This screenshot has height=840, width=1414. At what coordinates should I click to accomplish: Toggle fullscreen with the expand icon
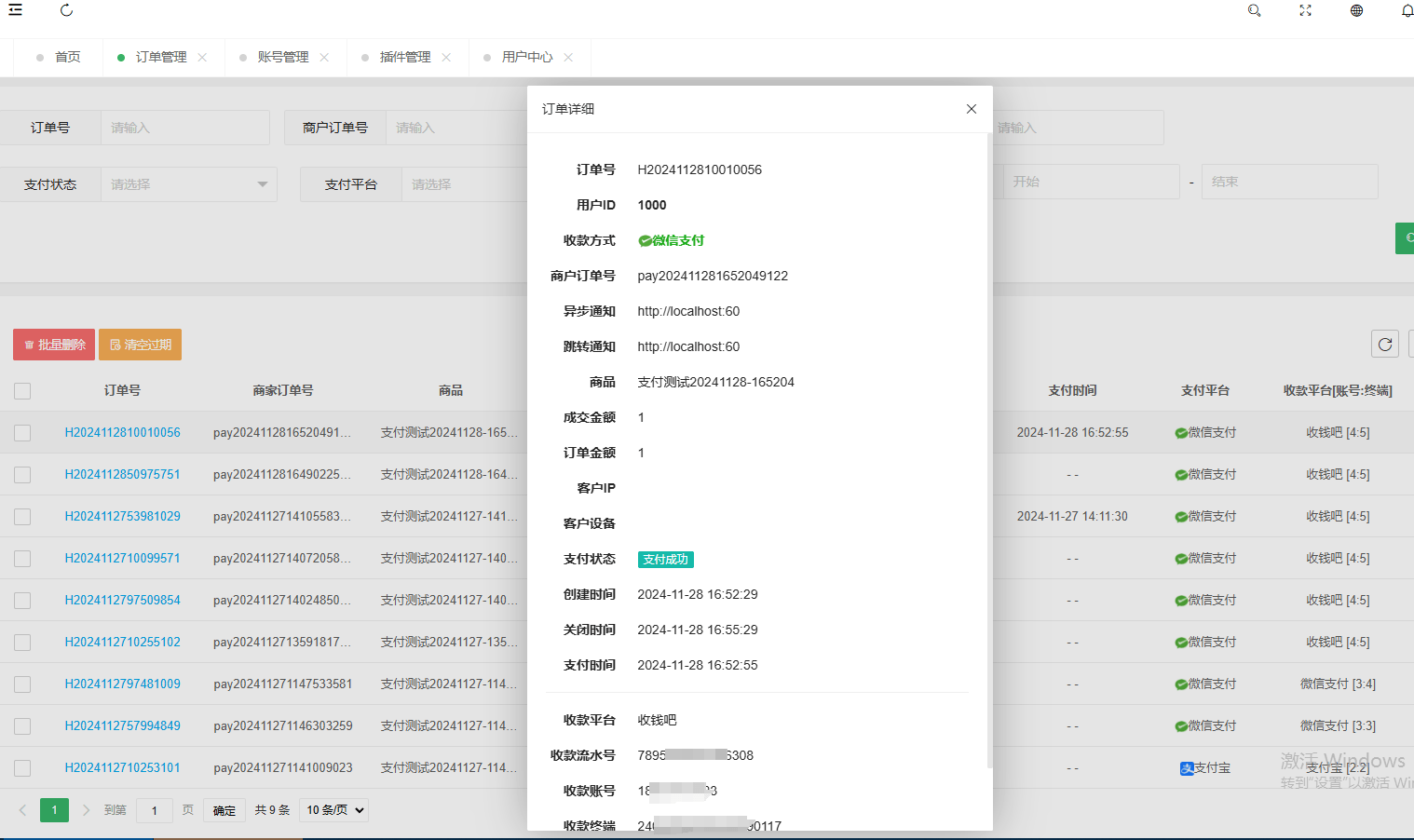pos(1305,11)
